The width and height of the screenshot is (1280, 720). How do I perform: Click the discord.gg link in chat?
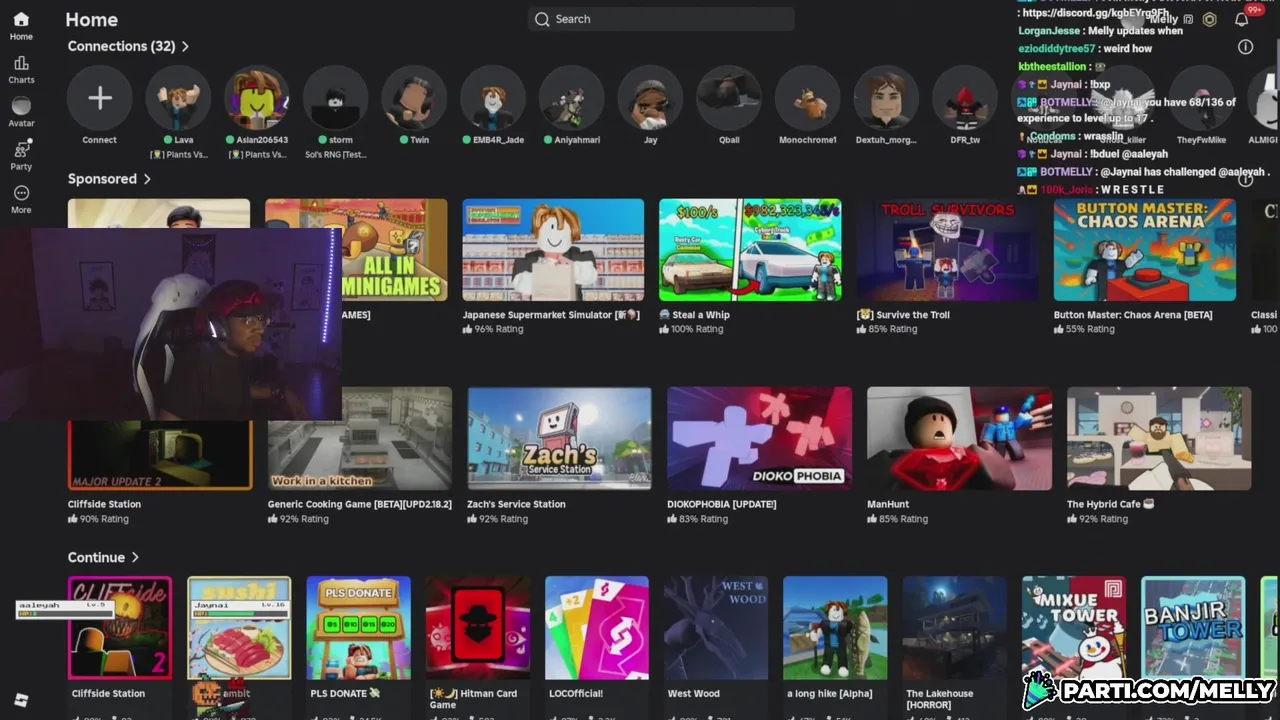[x=1093, y=13]
